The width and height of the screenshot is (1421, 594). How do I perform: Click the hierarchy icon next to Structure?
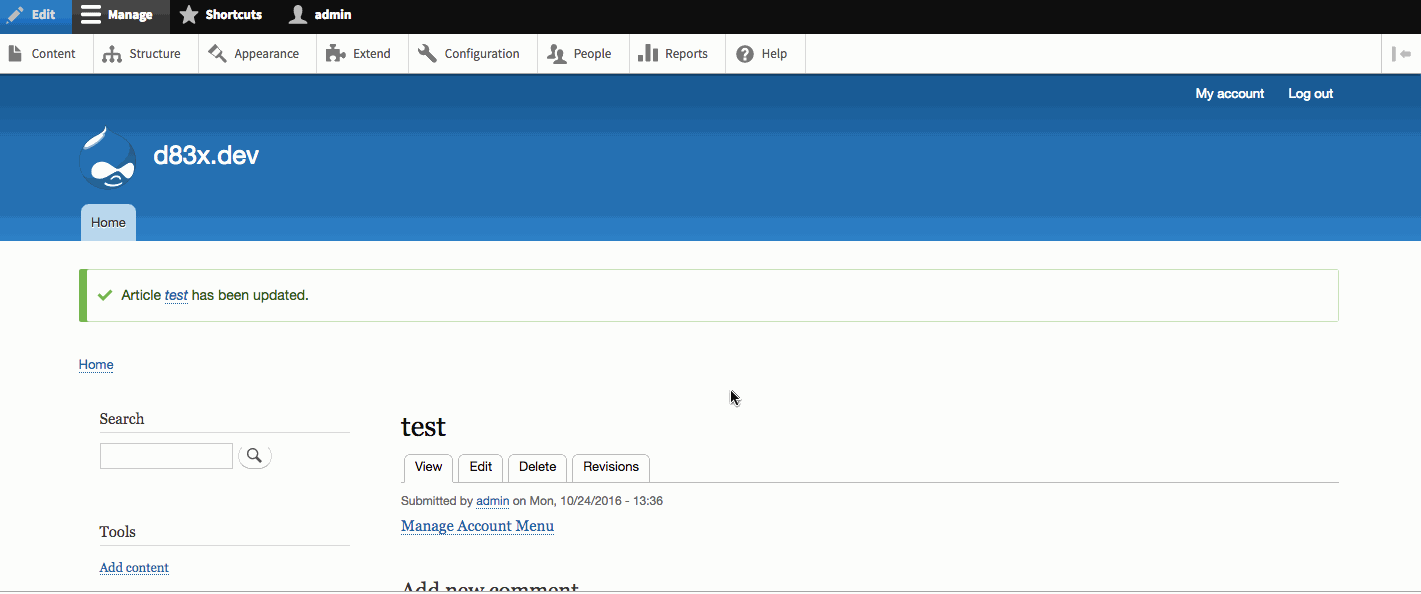click(111, 54)
